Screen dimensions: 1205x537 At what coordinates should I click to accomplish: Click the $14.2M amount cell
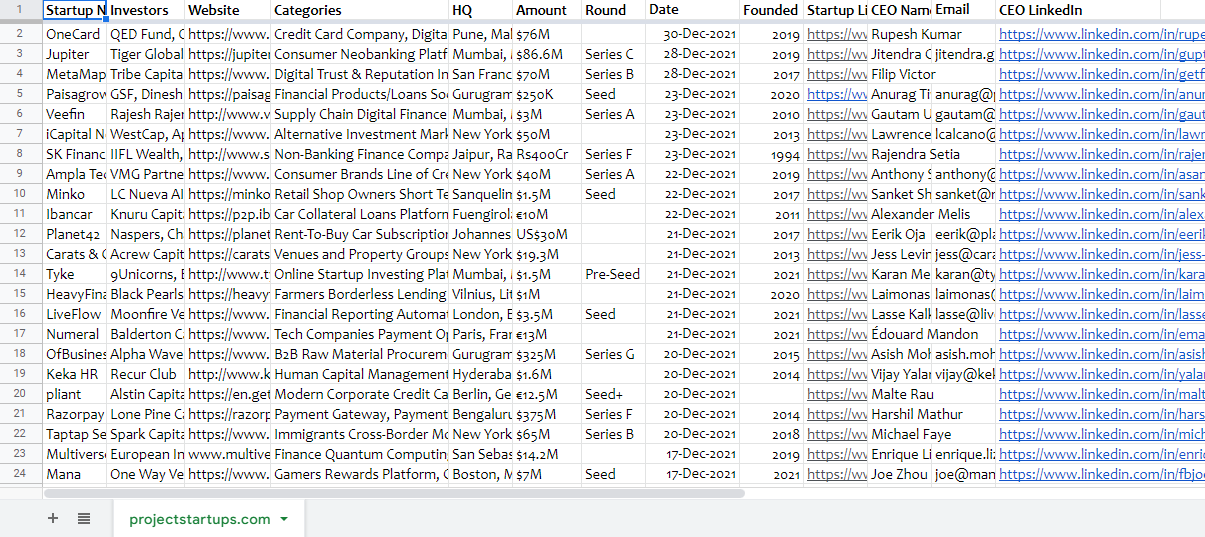[x=547, y=454]
